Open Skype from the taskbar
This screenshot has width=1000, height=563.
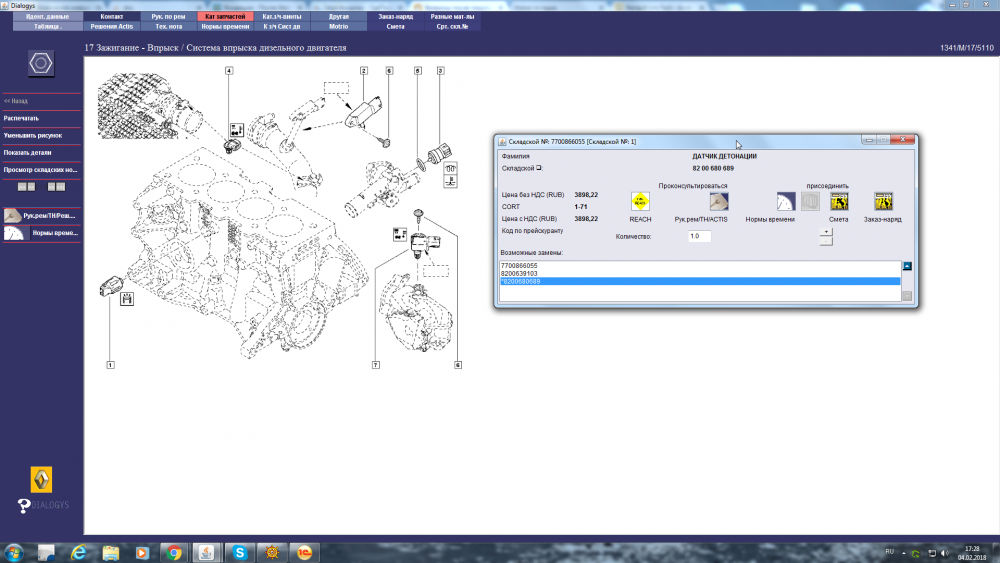tap(240, 553)
